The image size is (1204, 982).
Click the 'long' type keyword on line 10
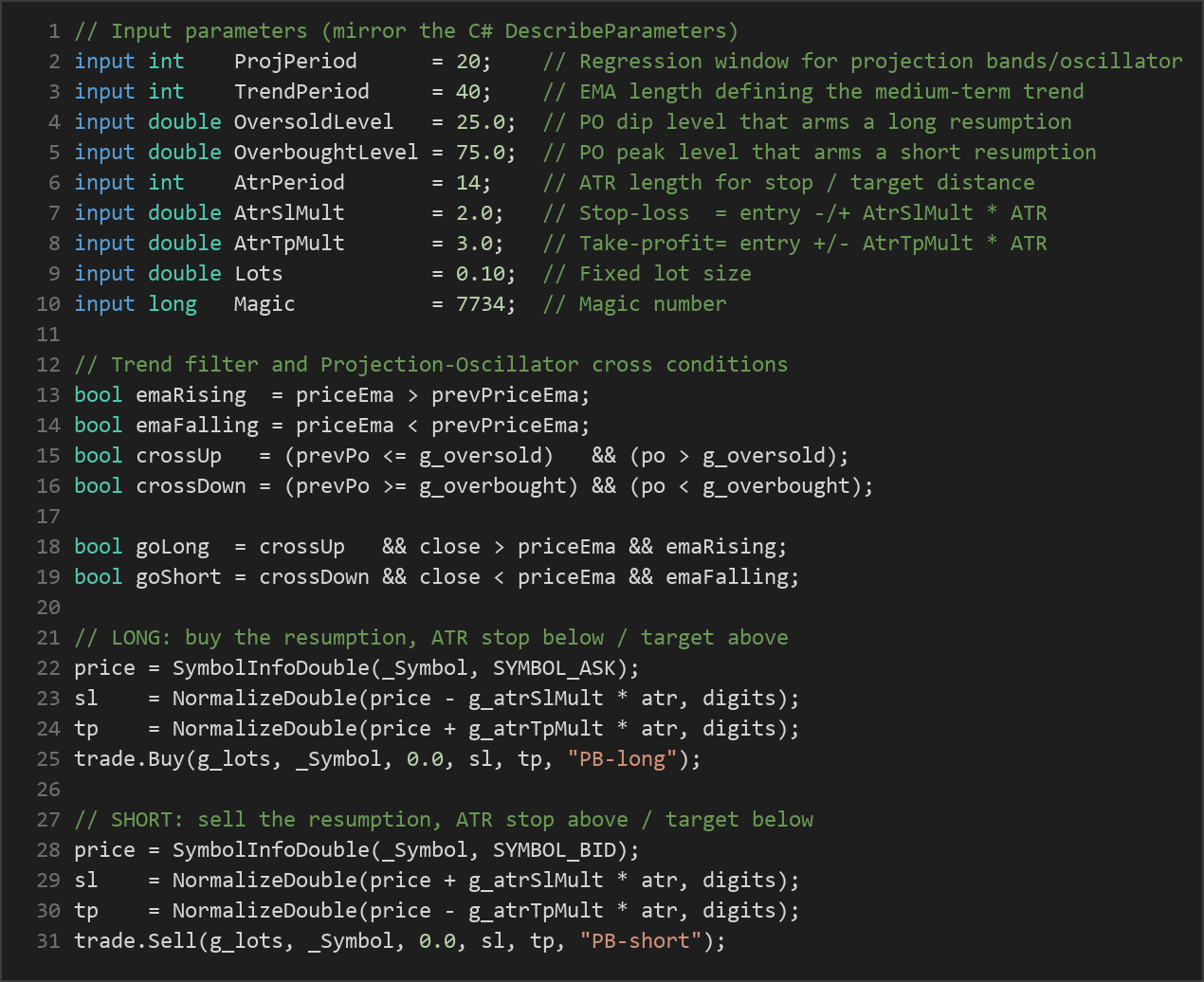coord(173,304)
